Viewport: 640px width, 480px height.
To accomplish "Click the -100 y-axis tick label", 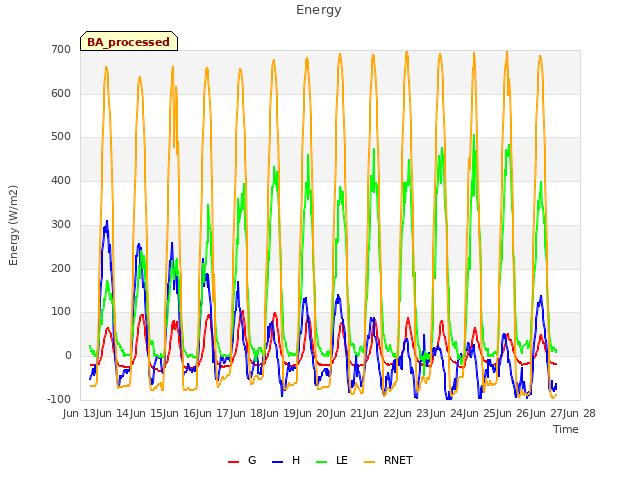I will 59,399.
